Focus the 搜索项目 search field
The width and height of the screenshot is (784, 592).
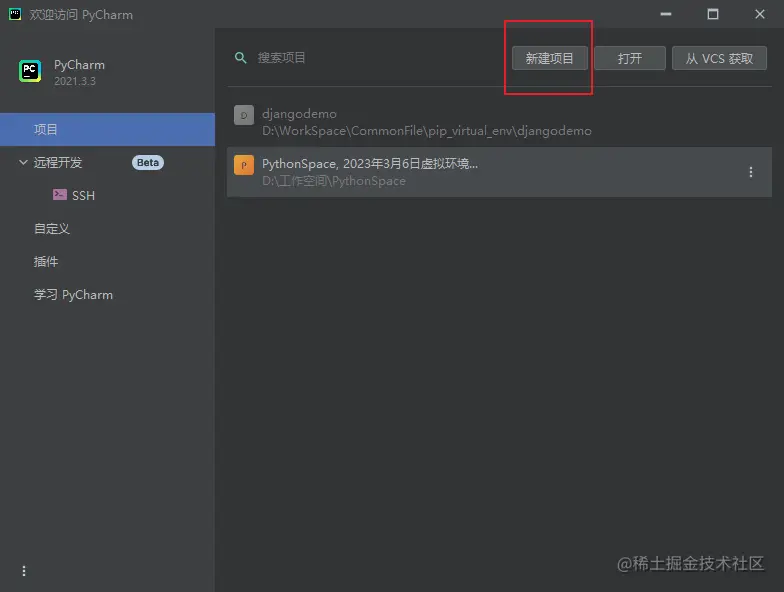point(370,58)
